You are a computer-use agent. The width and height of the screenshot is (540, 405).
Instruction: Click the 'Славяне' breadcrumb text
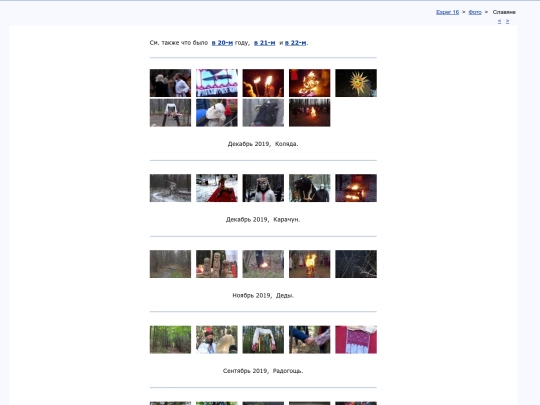click(504, 12)
